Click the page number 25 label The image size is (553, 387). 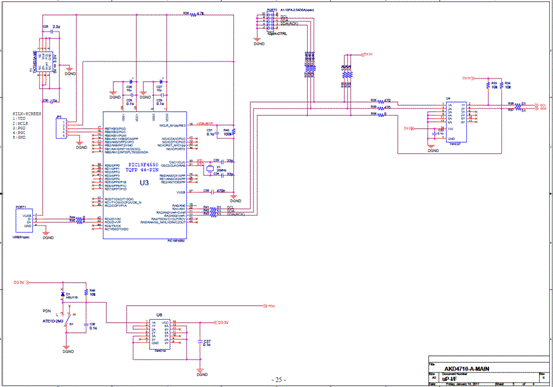click(279, 380)
